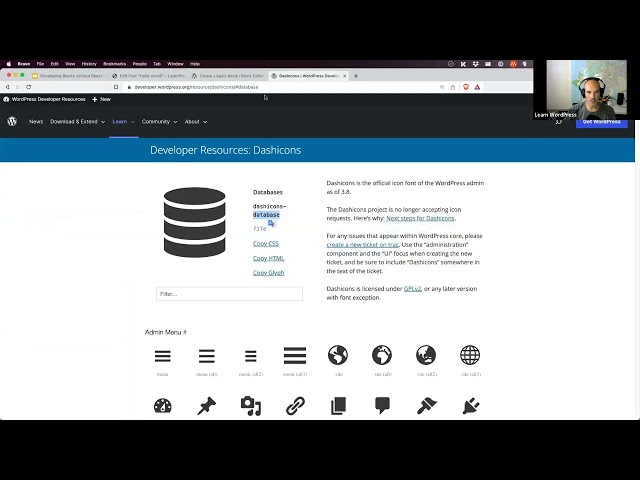Image resolution: width=640 pixels, height=480 pixels.
Task: Click the browser address bar URL
Action: (196, 87)
